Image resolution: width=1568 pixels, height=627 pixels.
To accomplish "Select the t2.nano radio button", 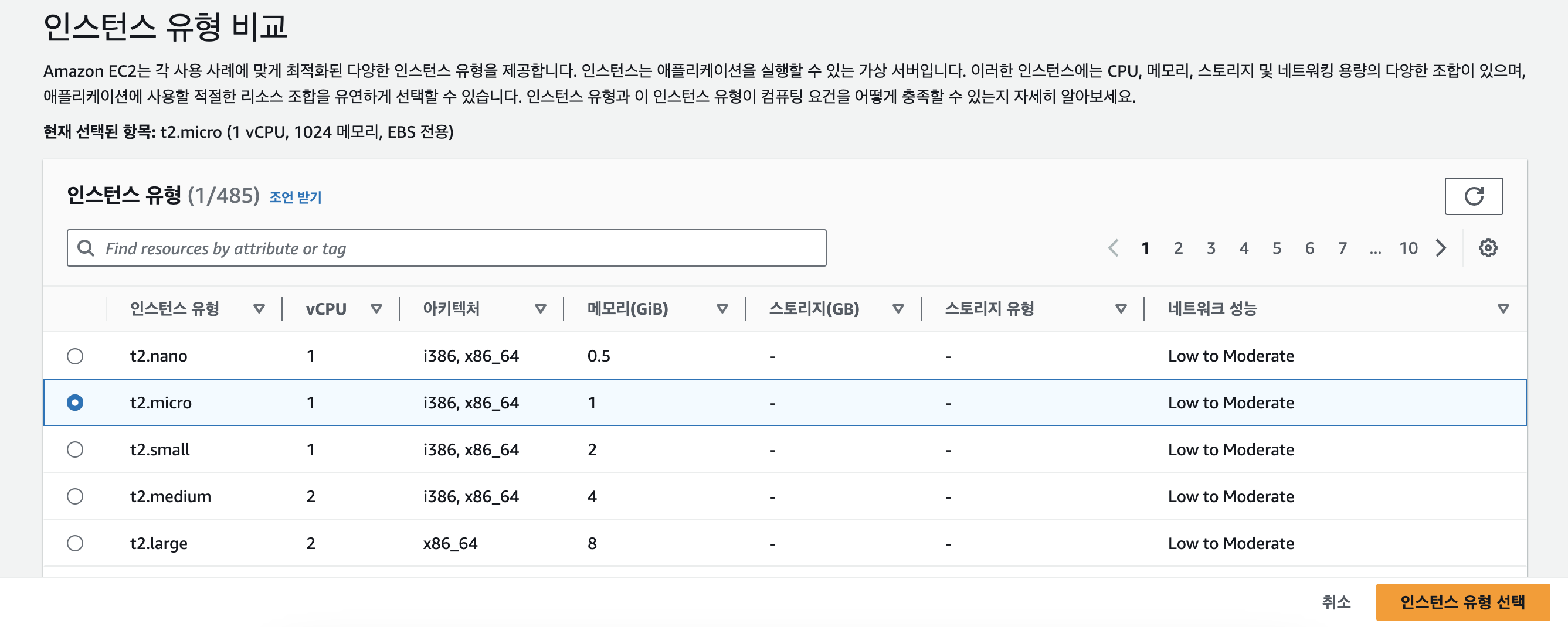I will coord(75,356).
